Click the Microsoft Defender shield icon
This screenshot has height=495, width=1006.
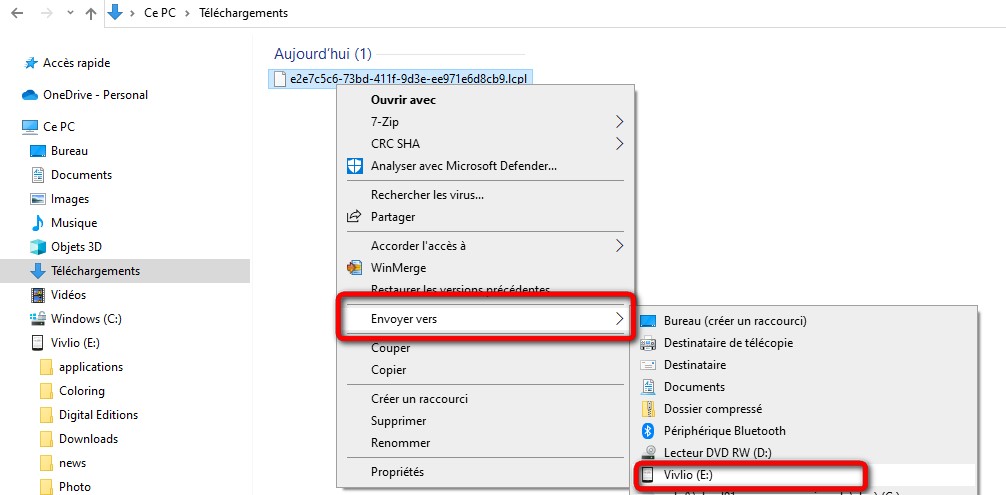coord(354,165)
